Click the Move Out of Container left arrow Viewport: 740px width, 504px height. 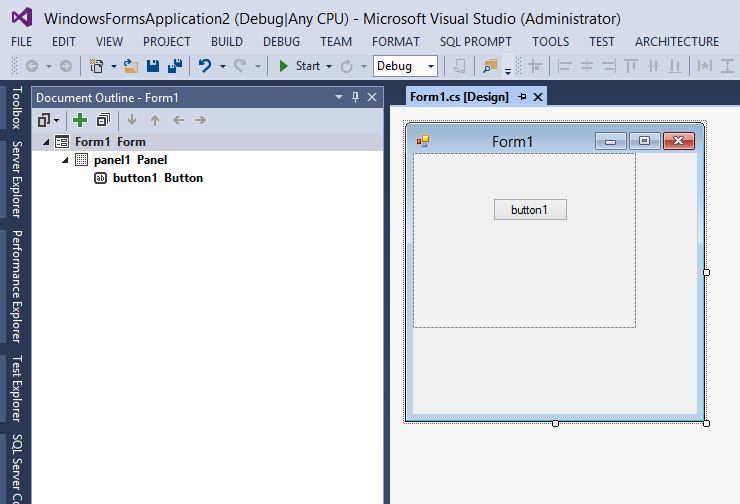(178, 120)
